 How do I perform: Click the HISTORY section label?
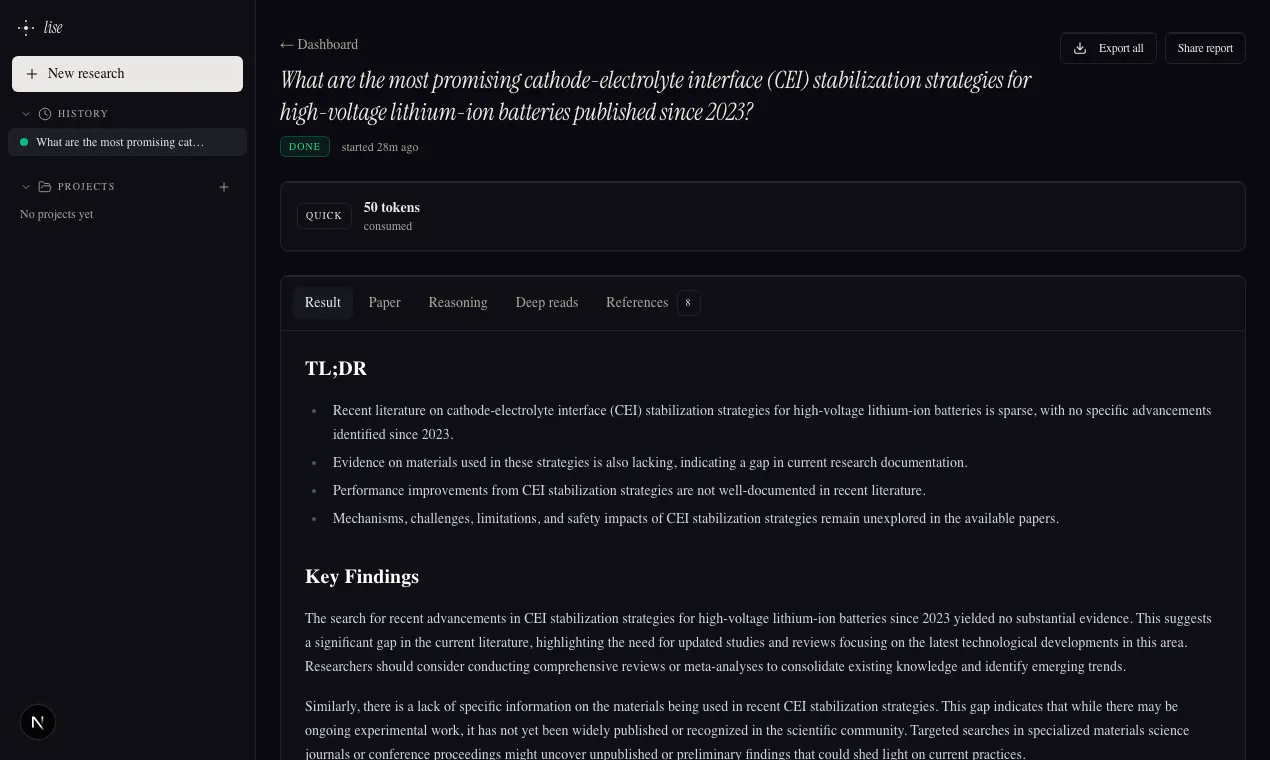(83, 114)
